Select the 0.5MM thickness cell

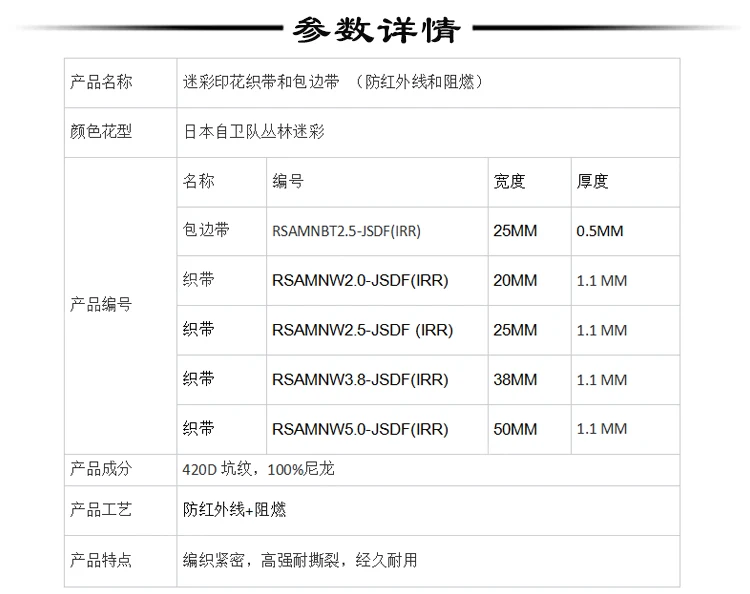coord(600,231)
